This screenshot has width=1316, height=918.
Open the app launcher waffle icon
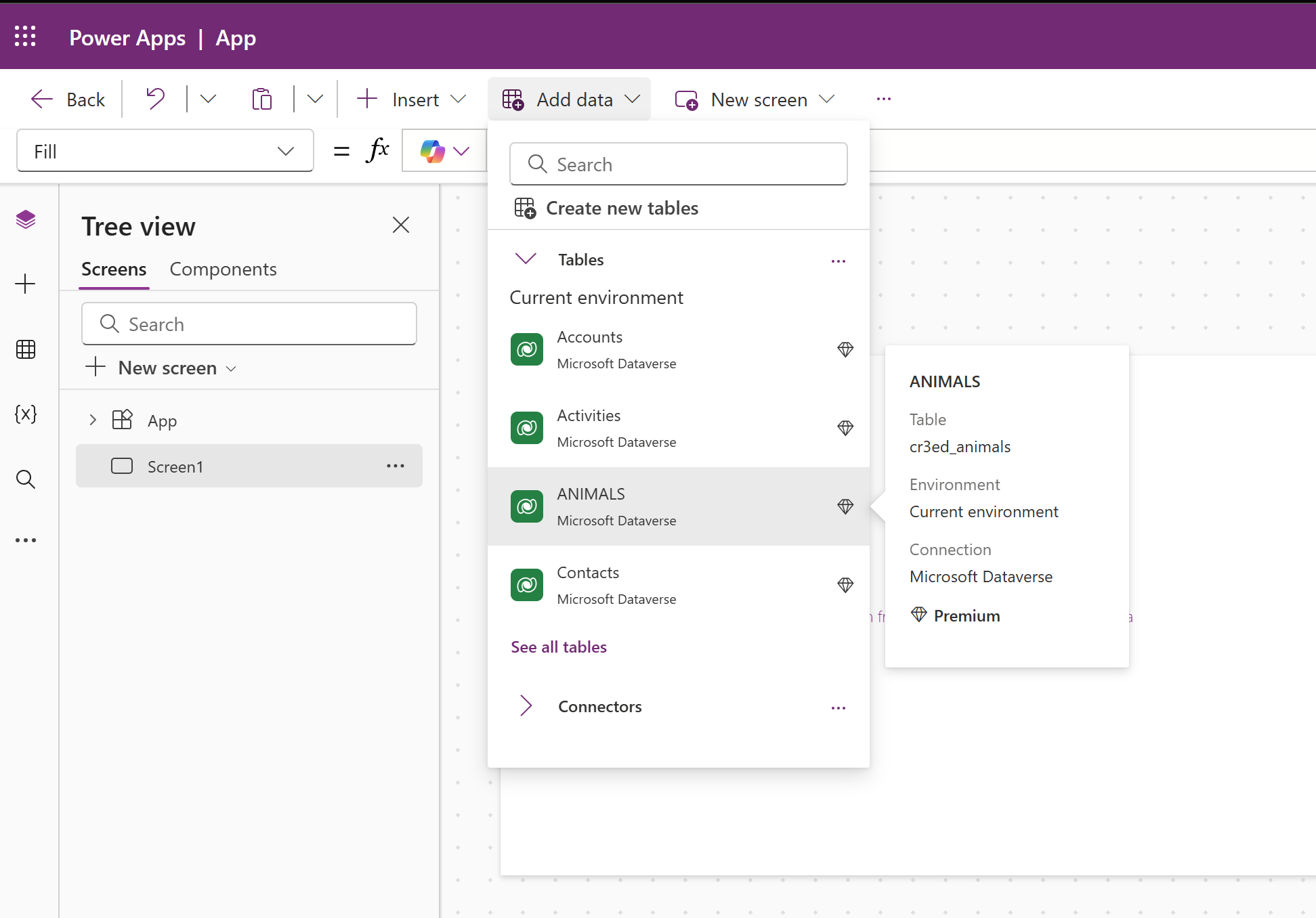click(25, 37)
